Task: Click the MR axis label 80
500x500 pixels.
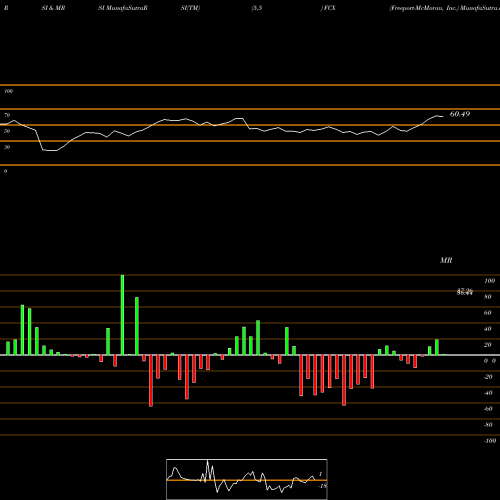Action: click(488, 297)
